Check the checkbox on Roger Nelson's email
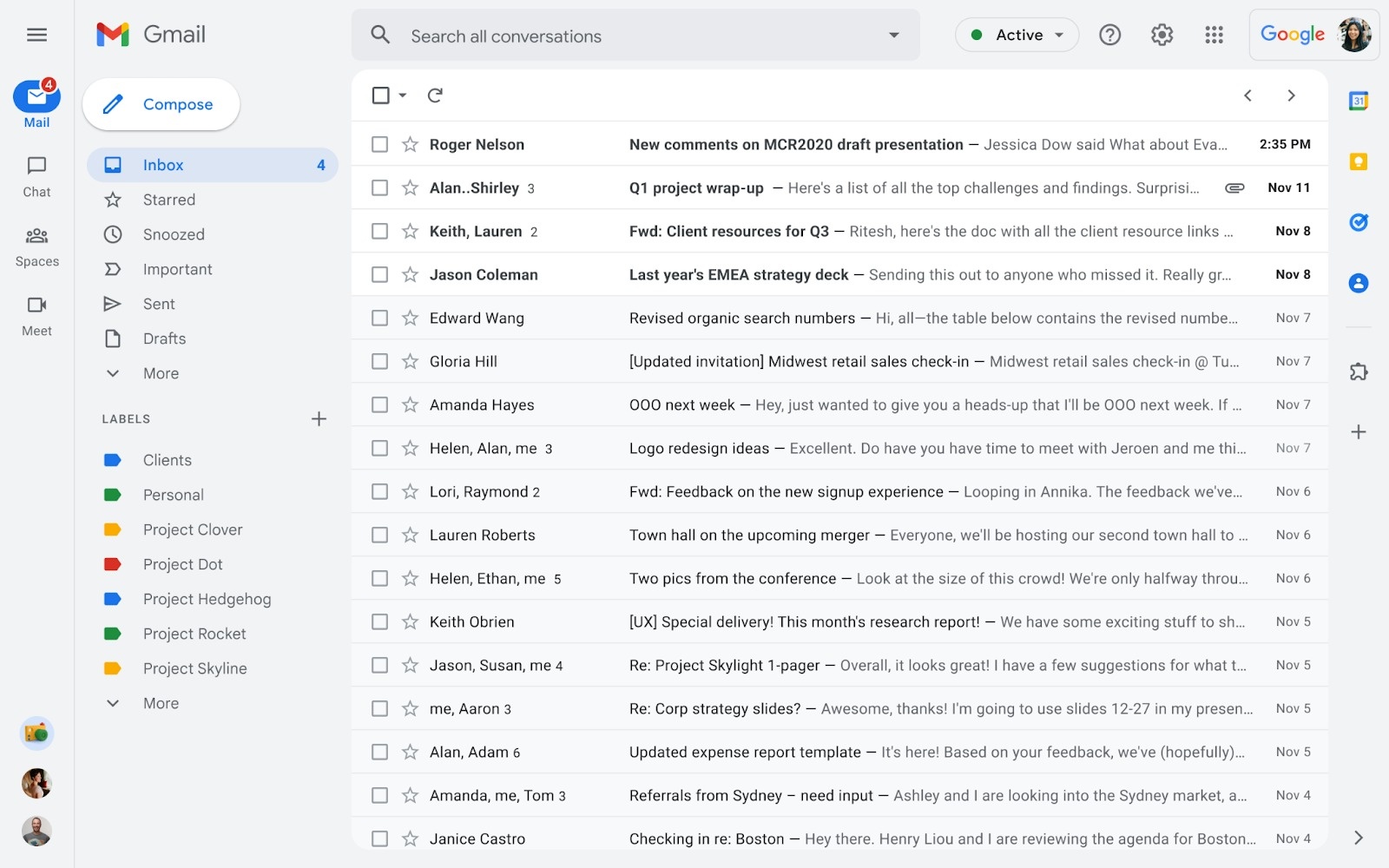 pos(379,144)
